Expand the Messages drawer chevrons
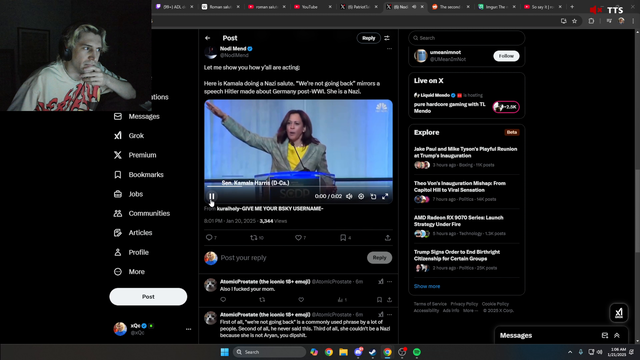Image resolution: width=640 pixels, height=360 pixels. point(617,336)
